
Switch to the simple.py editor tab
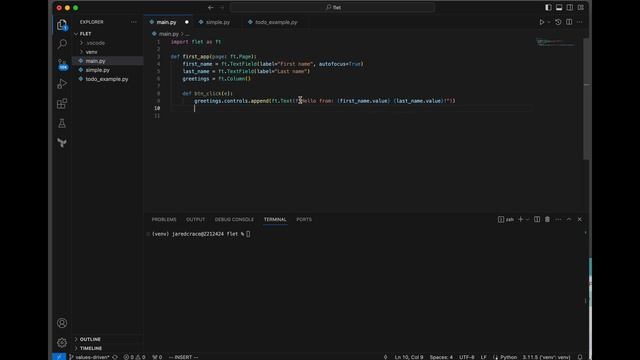coord(218,22)
